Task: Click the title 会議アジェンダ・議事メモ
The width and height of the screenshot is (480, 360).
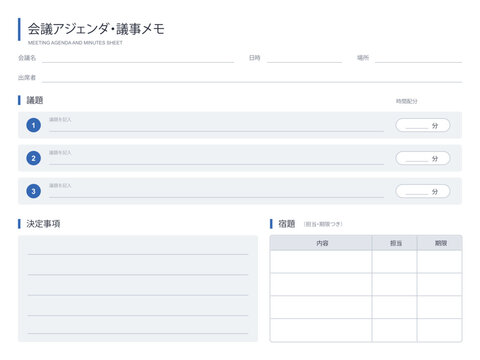Action: point(96,29)
